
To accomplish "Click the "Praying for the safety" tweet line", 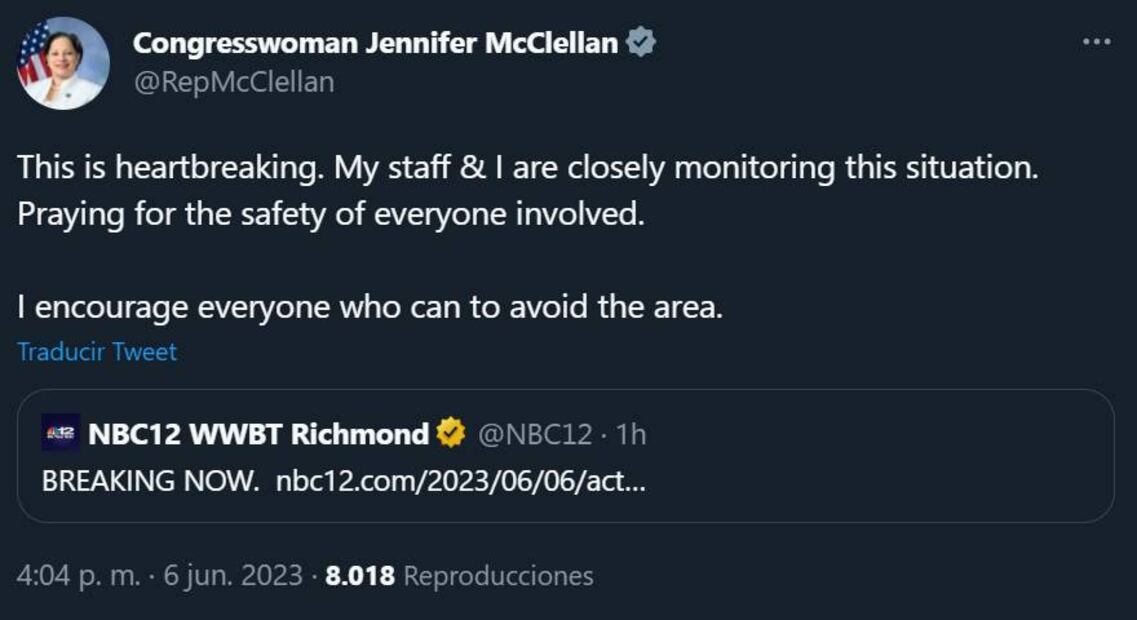I will pyautogui.click(x=330, y=214).
